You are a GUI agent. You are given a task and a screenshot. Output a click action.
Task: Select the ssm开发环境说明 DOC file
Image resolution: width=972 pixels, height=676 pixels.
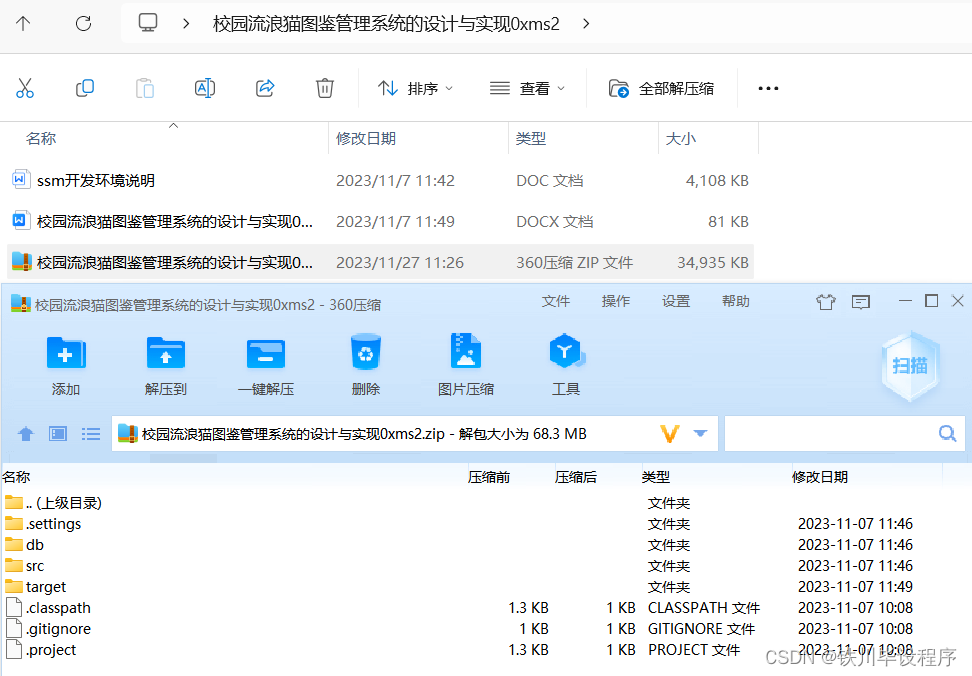380,180
